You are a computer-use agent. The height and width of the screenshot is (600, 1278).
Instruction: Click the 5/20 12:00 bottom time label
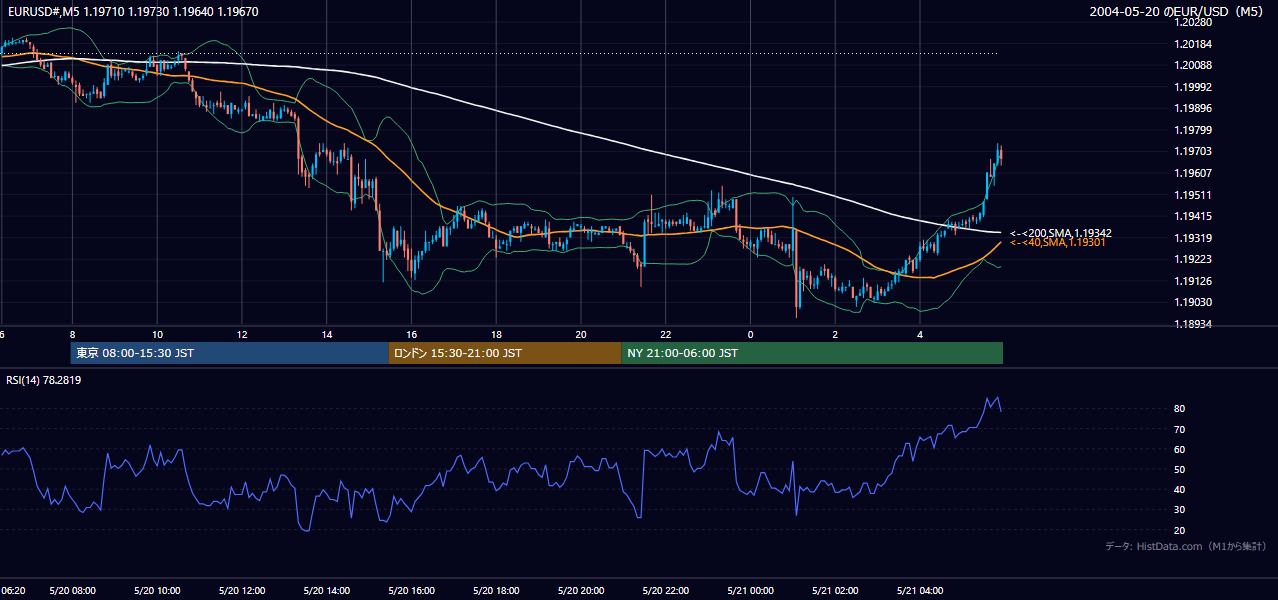point(242,591)
